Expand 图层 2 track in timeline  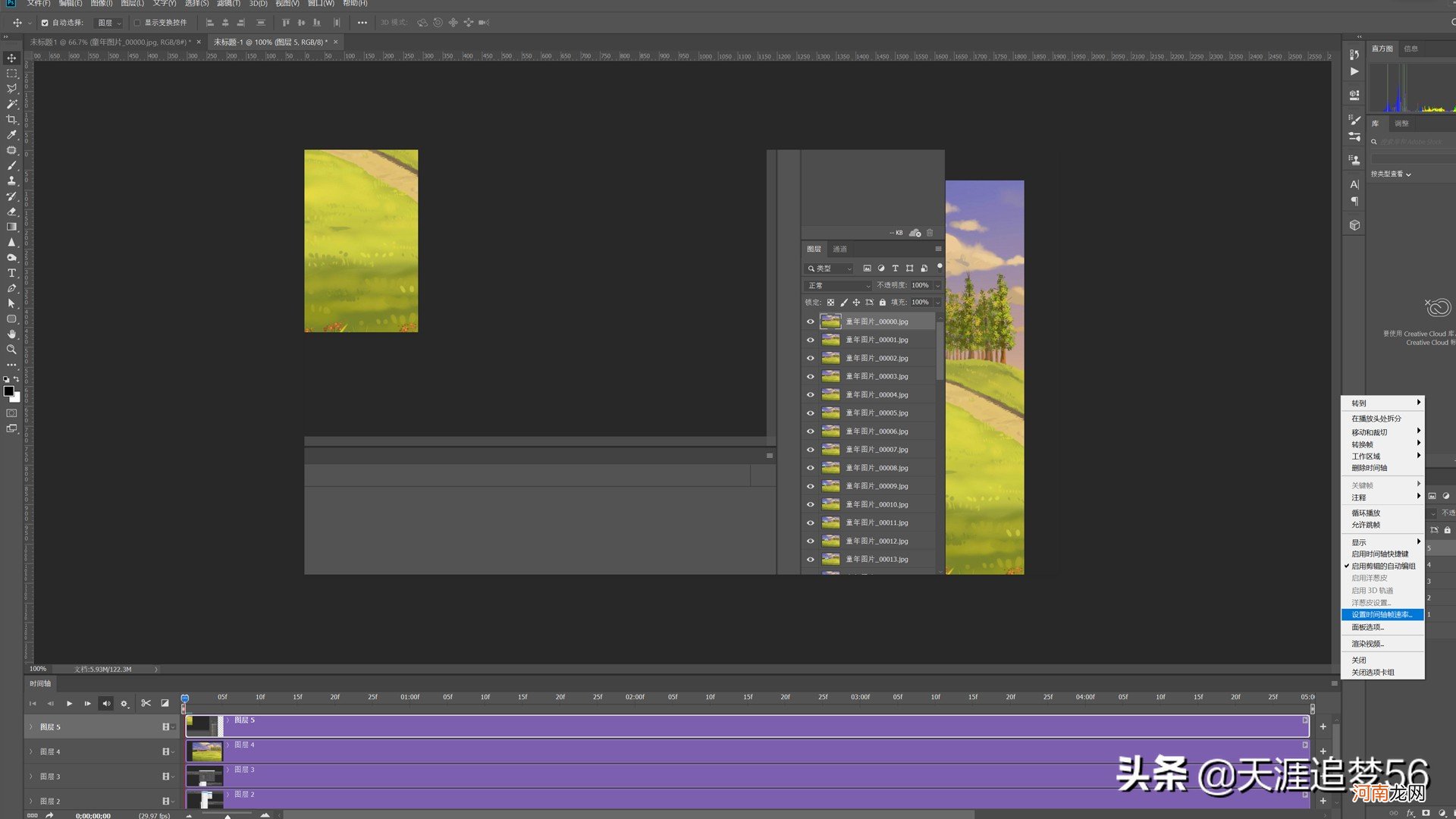point(31,801)
